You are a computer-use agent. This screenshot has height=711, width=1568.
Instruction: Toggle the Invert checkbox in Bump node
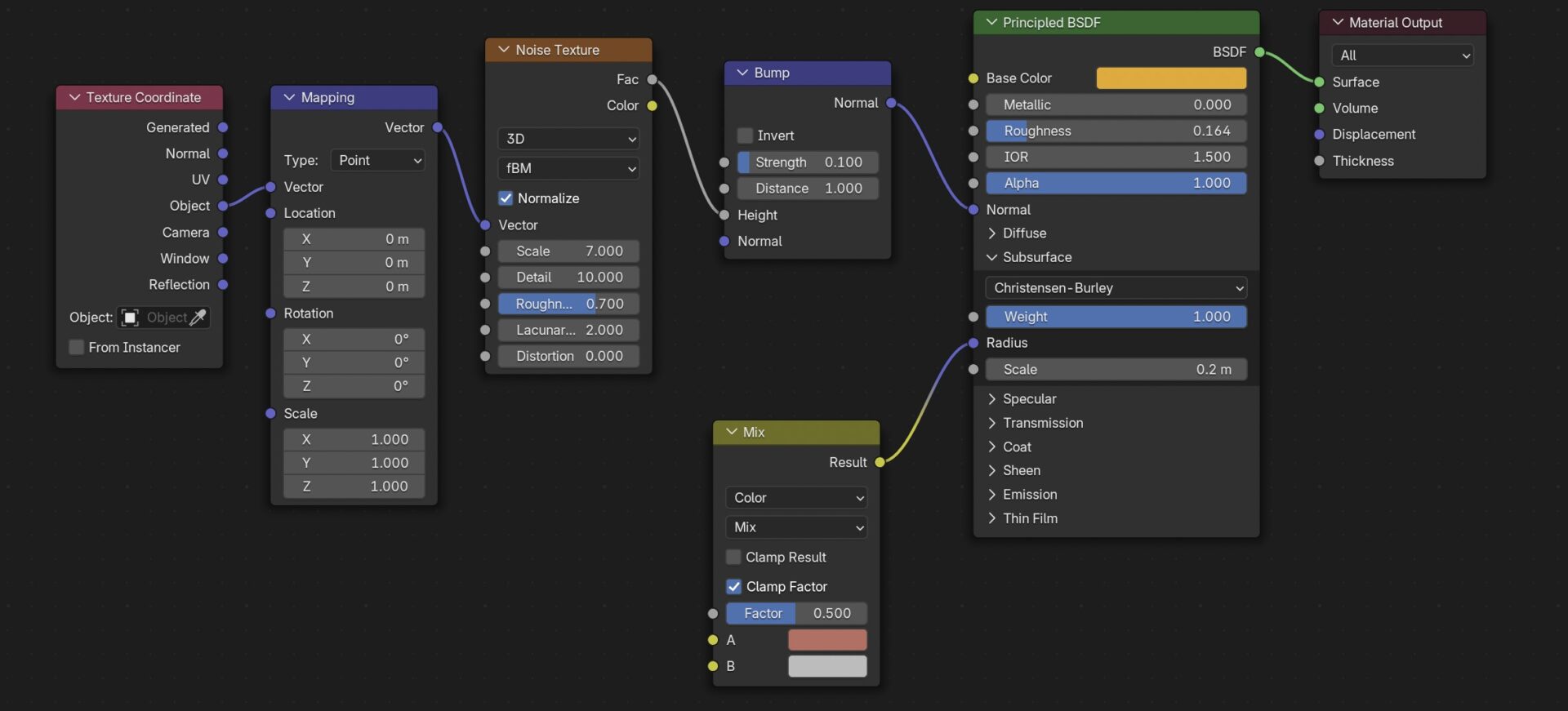pyautogui.click(x=745, y=136)
